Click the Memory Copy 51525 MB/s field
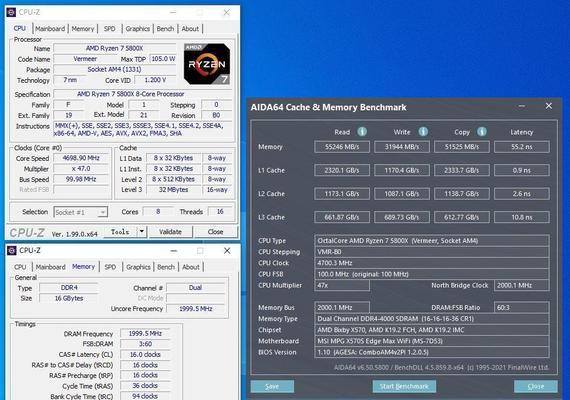Screen dimensions: 570x400 coord(462,147)
